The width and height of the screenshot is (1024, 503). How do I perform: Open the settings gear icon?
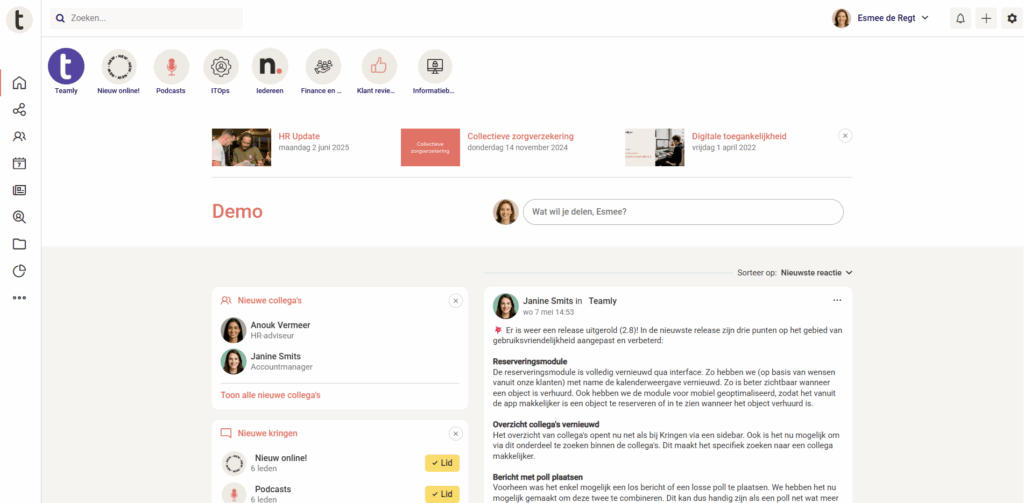(1012, 18)
